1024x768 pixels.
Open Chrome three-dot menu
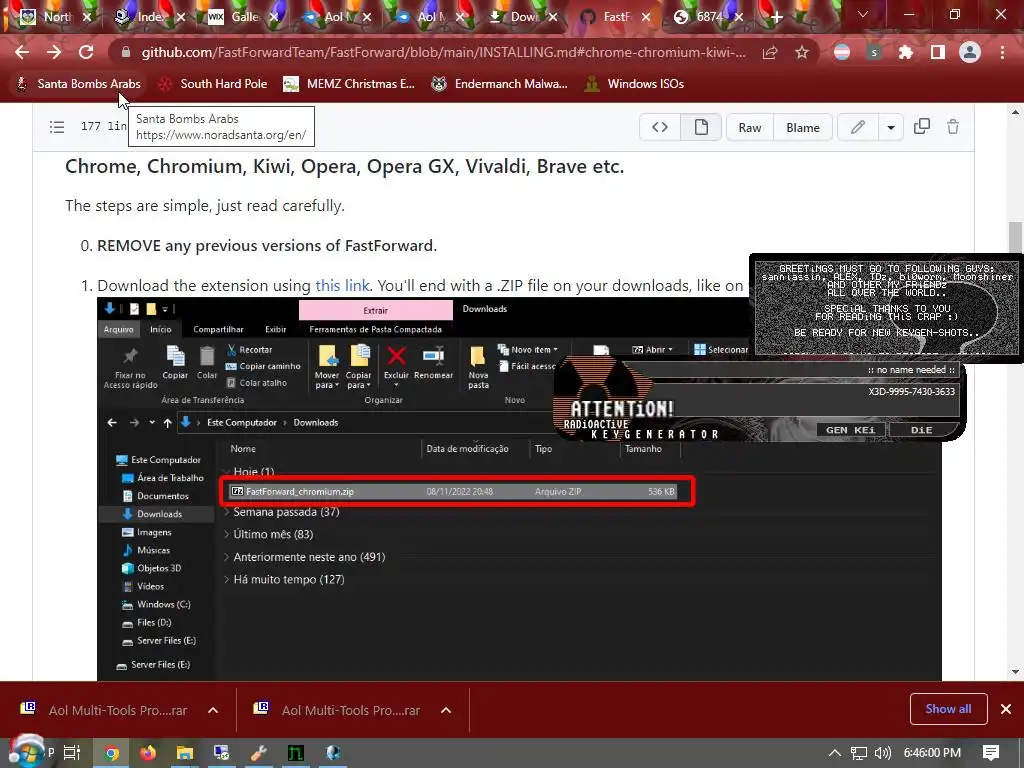pos(1002,52)
